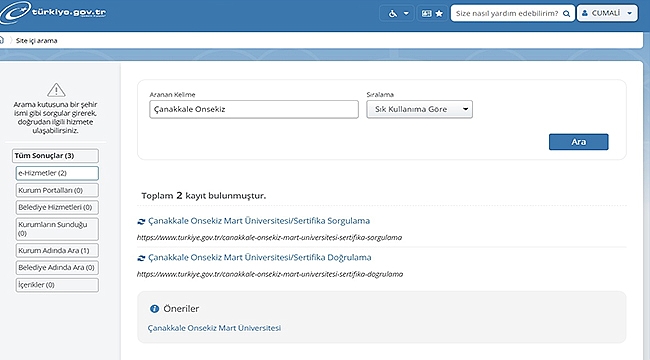The height and width of the screenshot is (360, 650).
Task: Click the accessibility wheelchair icon
Action: coord(392,13)
